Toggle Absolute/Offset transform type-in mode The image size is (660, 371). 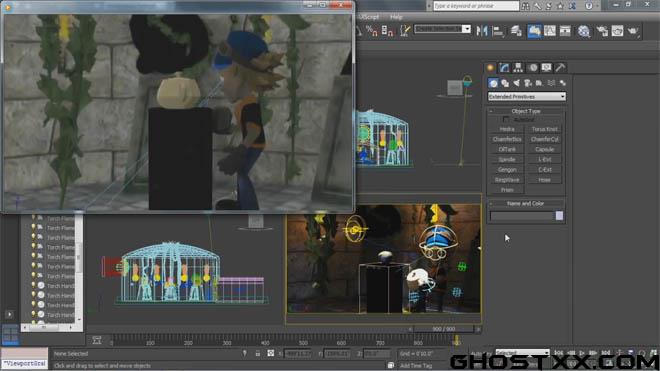tap(271, 354)
